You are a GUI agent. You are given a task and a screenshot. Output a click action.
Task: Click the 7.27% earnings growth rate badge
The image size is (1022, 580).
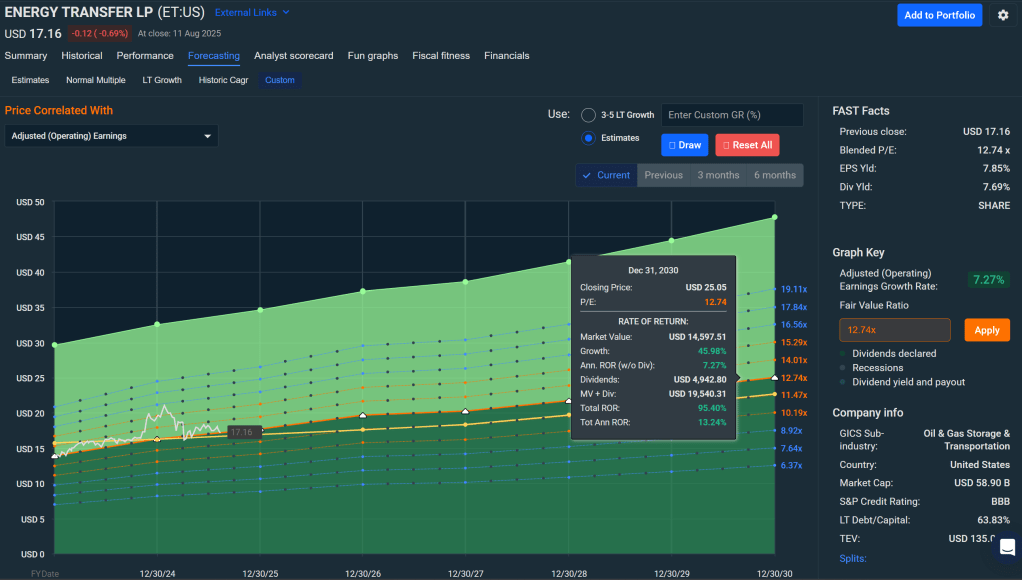click(988, 280)
